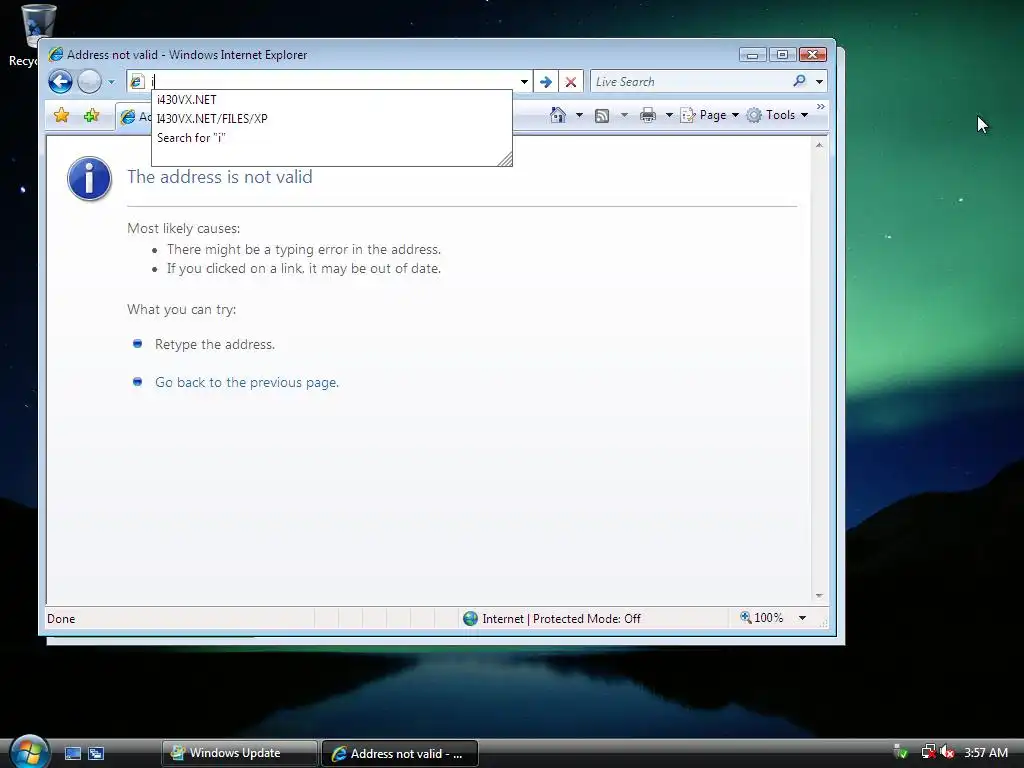Open the Favorites Center star icon
Viewport: 1024px width, 768px height.
point(62,116)
